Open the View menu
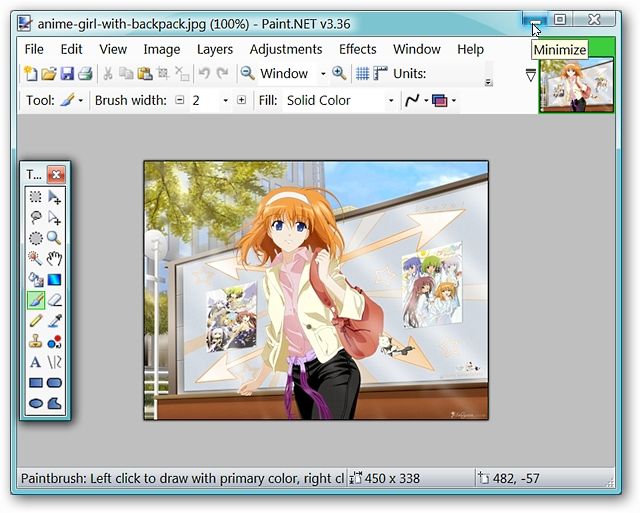 tap(113, 49)
